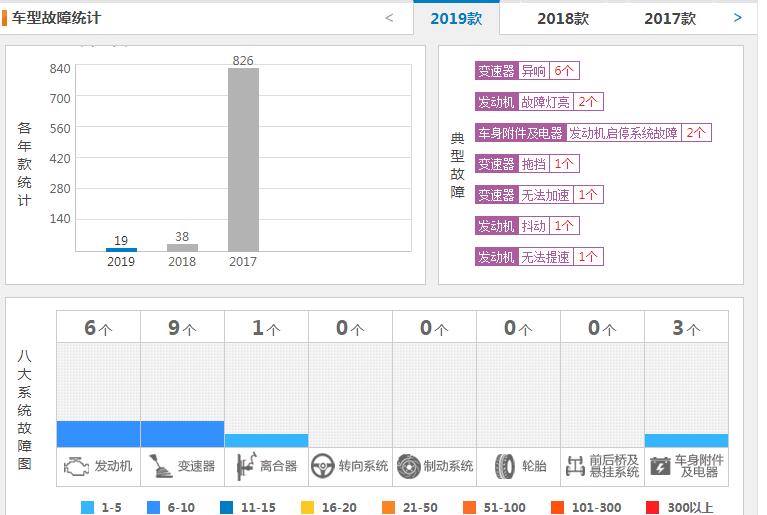This screenshot has height=515, width=767.
Task: Click the 车型故障统计 heading
Action: coord(56,18)
